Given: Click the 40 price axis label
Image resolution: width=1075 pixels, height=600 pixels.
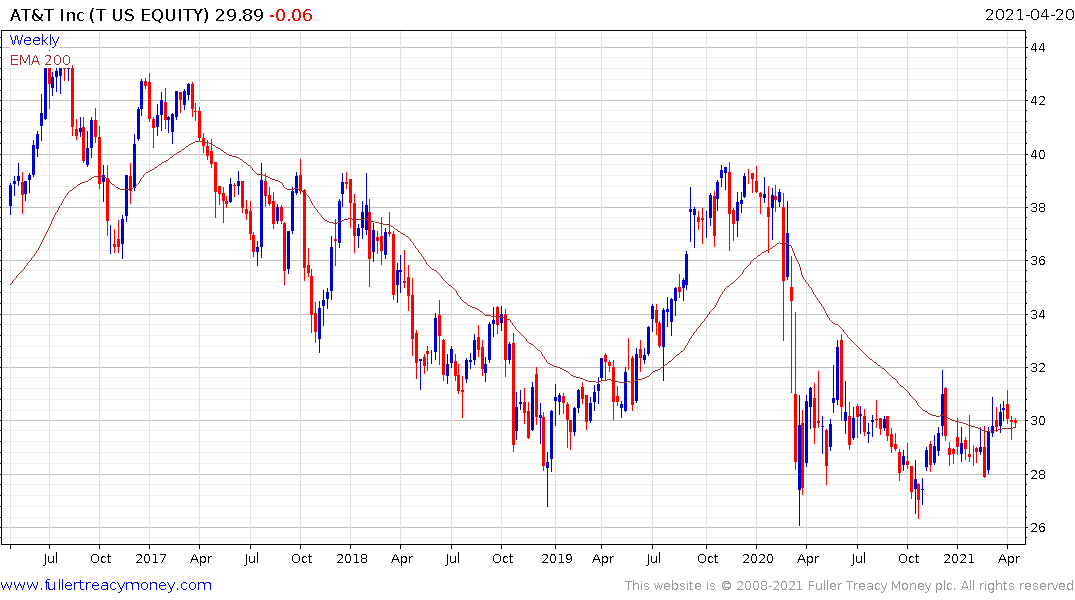Looking at the screenshot, I should pos(1037,154).
